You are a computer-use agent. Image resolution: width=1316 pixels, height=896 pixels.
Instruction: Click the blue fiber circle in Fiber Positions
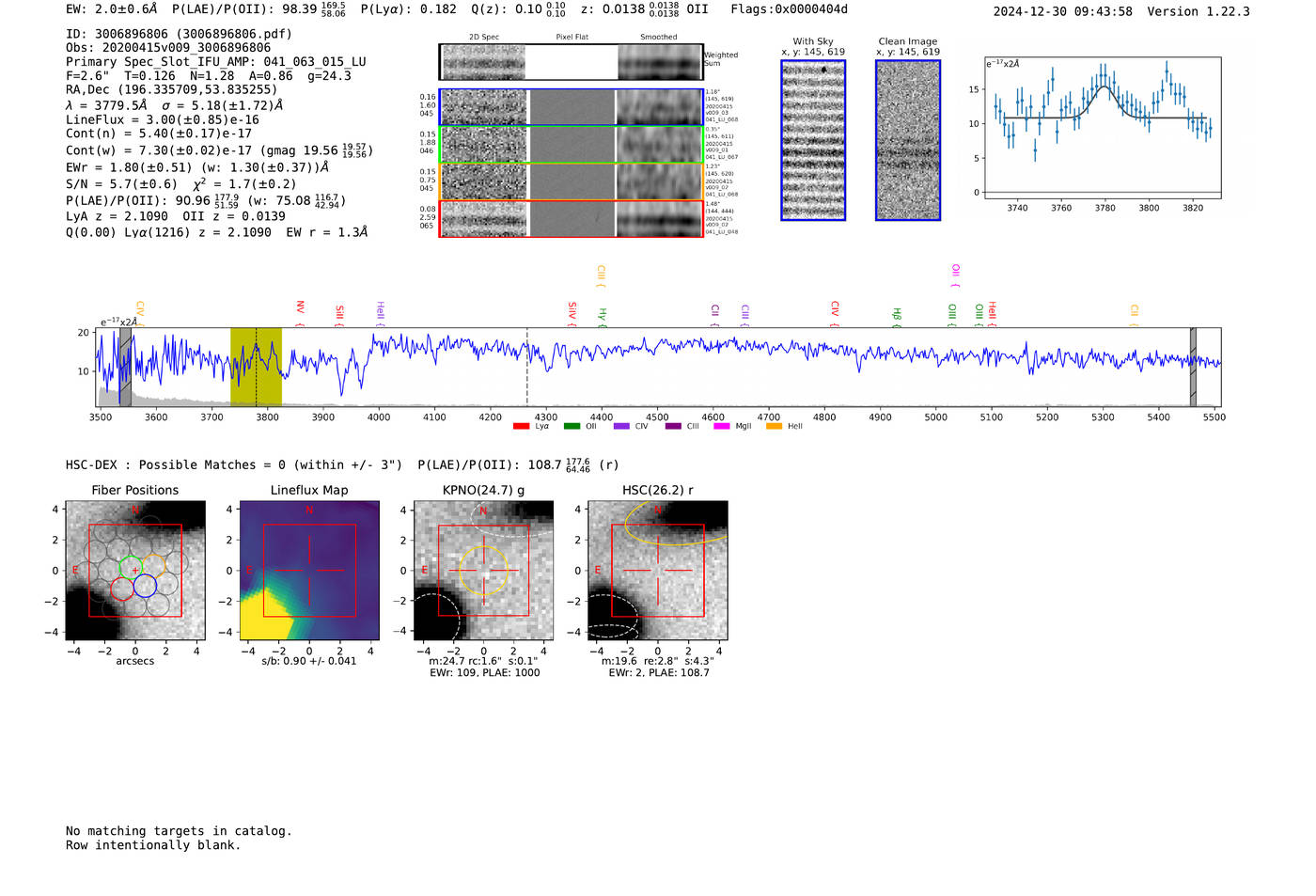coord(145,587)
